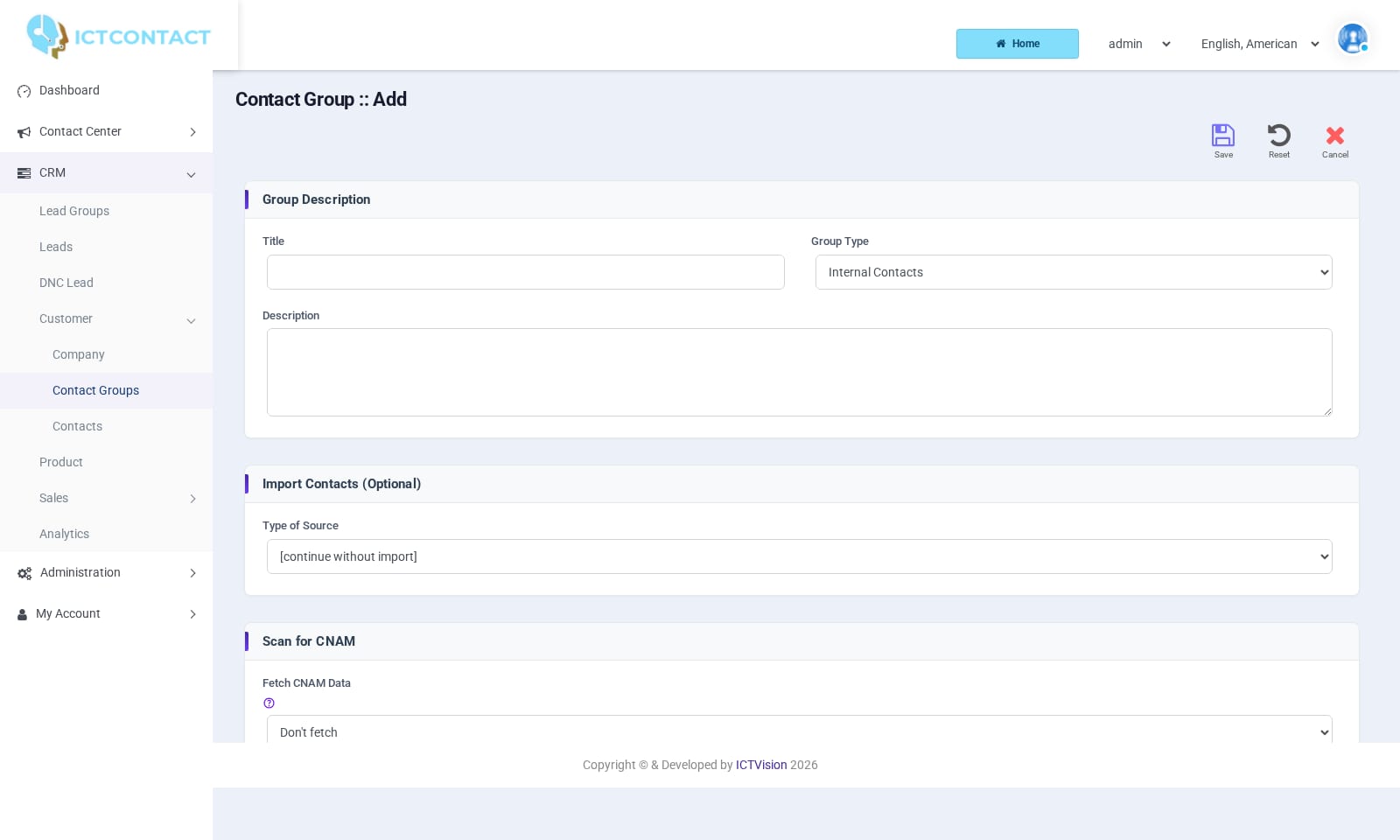Open the user avatar profile icon
The width and height of the screenshot is (1400, 840).
click(x=1353, y=38)
